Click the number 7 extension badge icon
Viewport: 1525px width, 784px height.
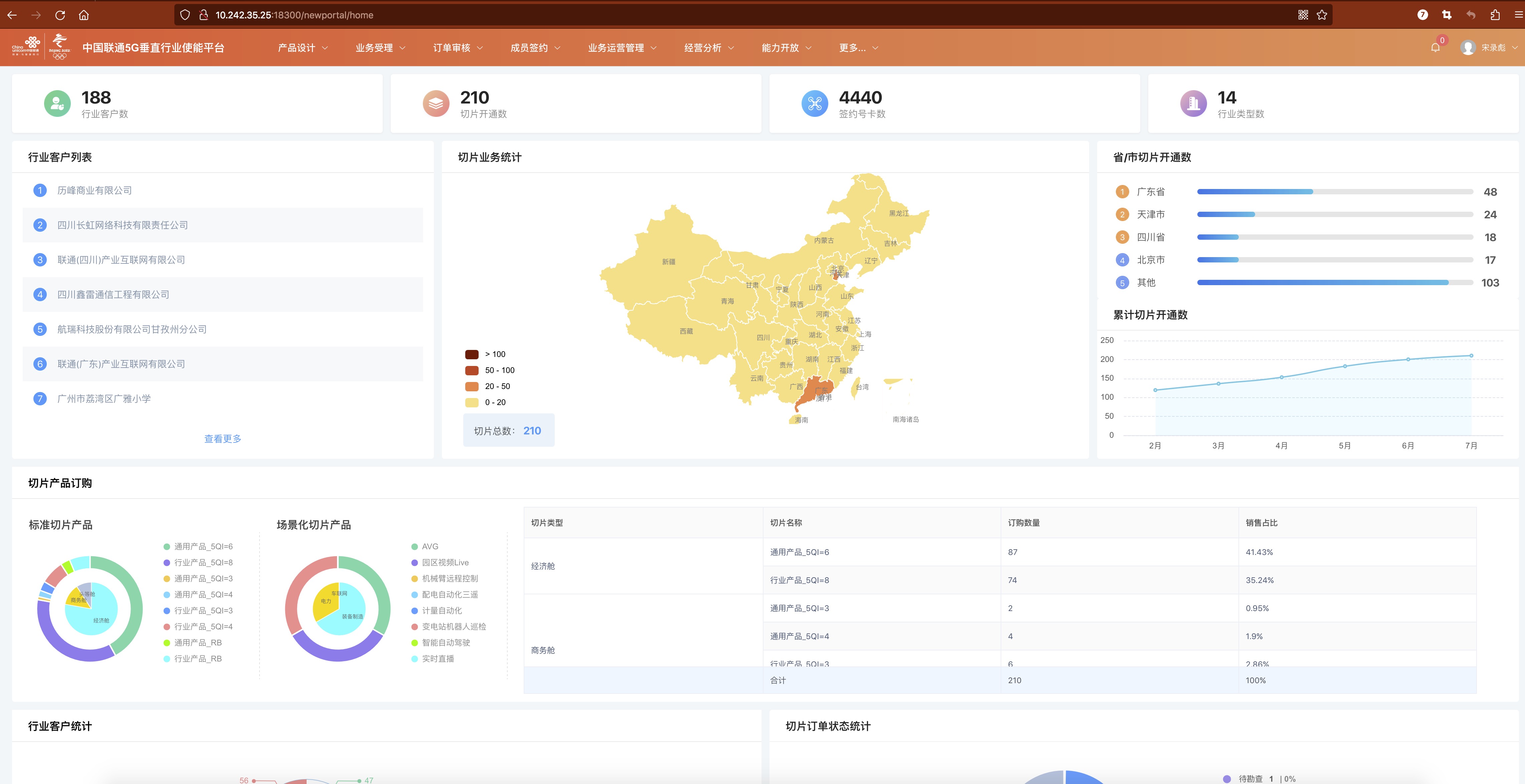(x=1422, y=15)
